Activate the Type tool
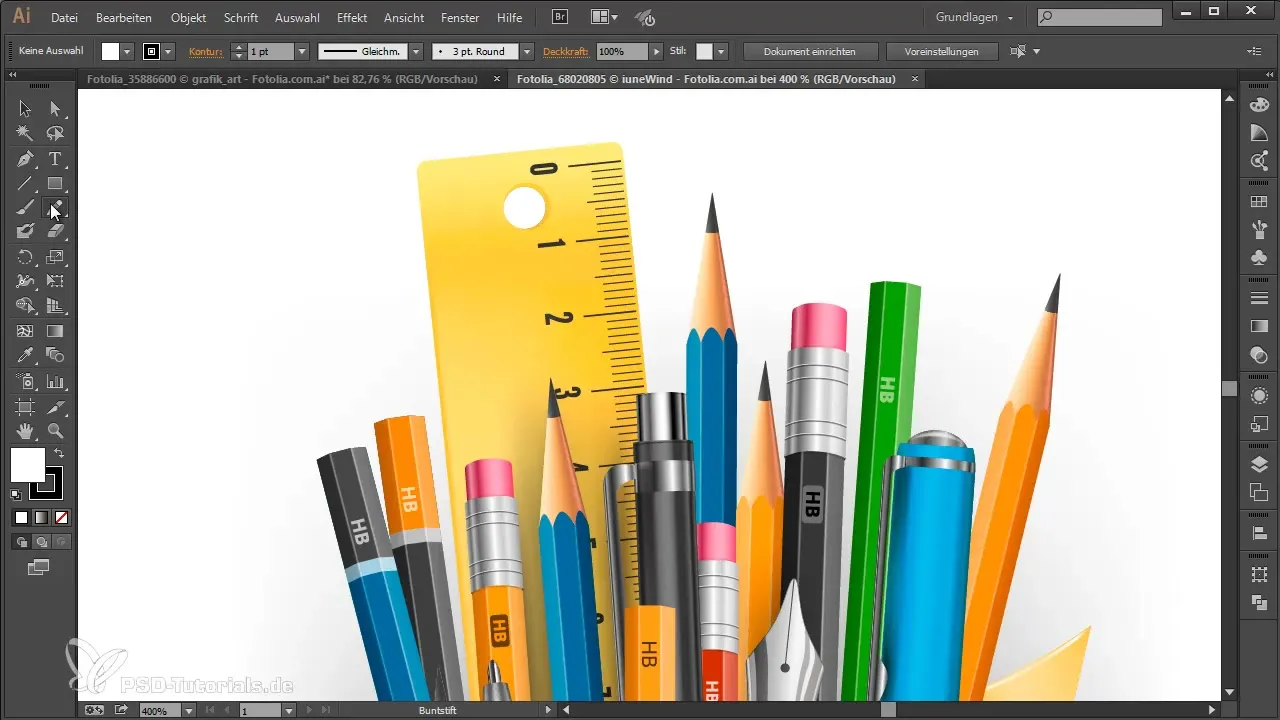This screenshot has height=720, width=1280. click(x=55, y=158)
